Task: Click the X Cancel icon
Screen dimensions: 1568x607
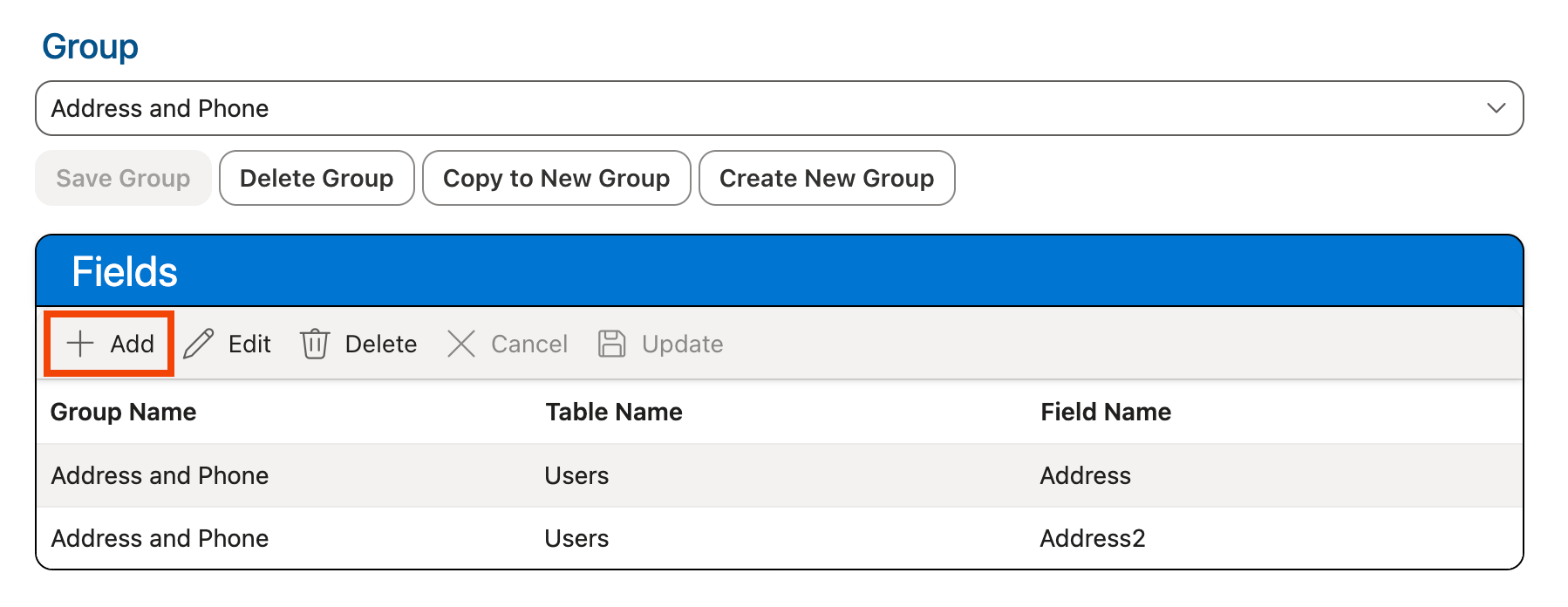Action: pyautogui.click(x=460, y=344)
